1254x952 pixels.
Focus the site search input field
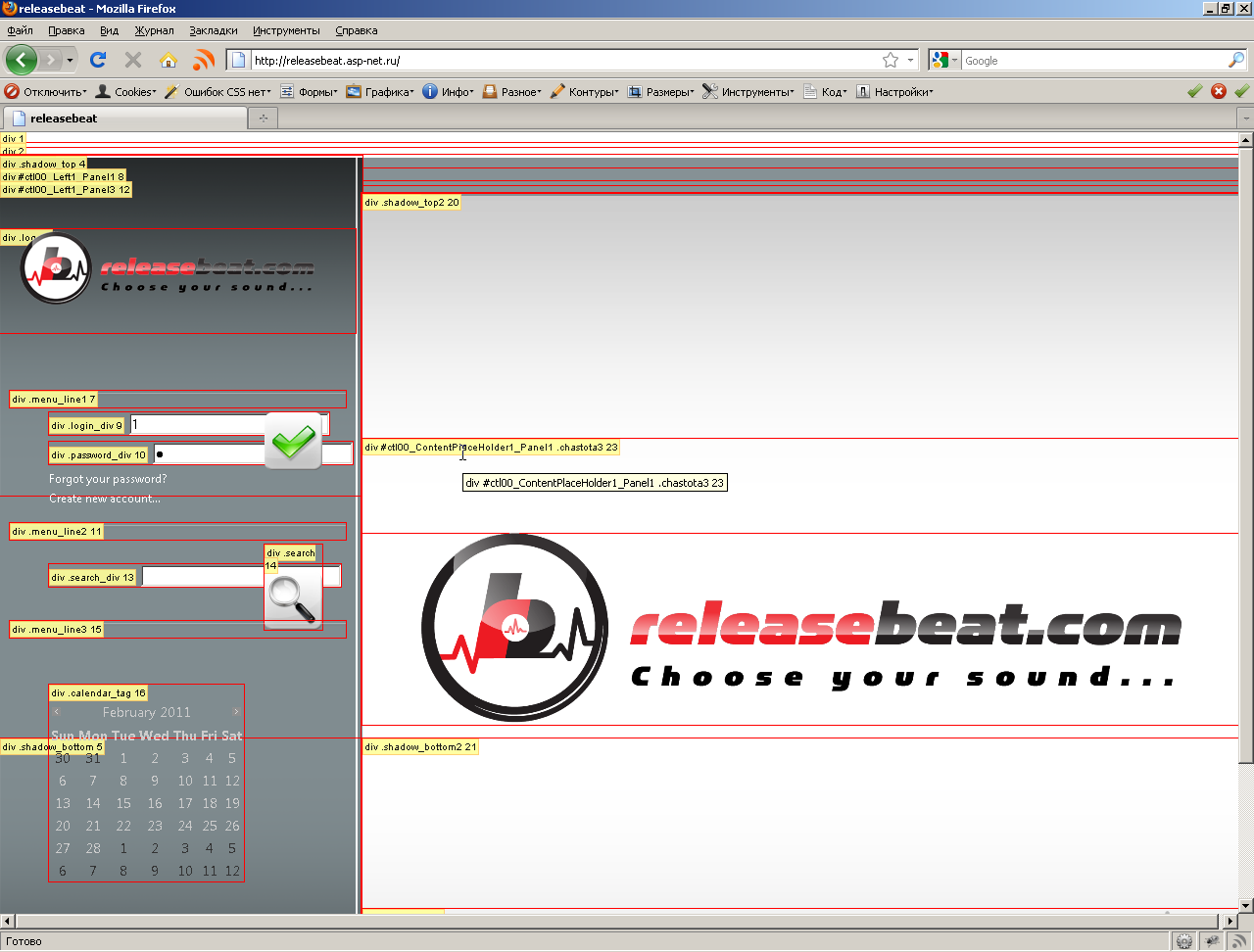241,576
